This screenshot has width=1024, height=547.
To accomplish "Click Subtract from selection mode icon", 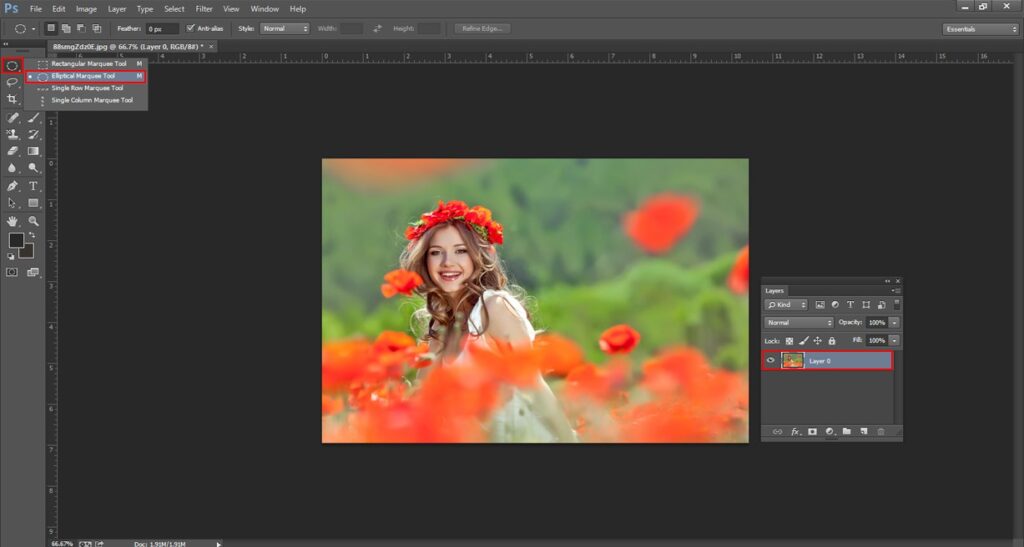I will [x=81, y=28].
